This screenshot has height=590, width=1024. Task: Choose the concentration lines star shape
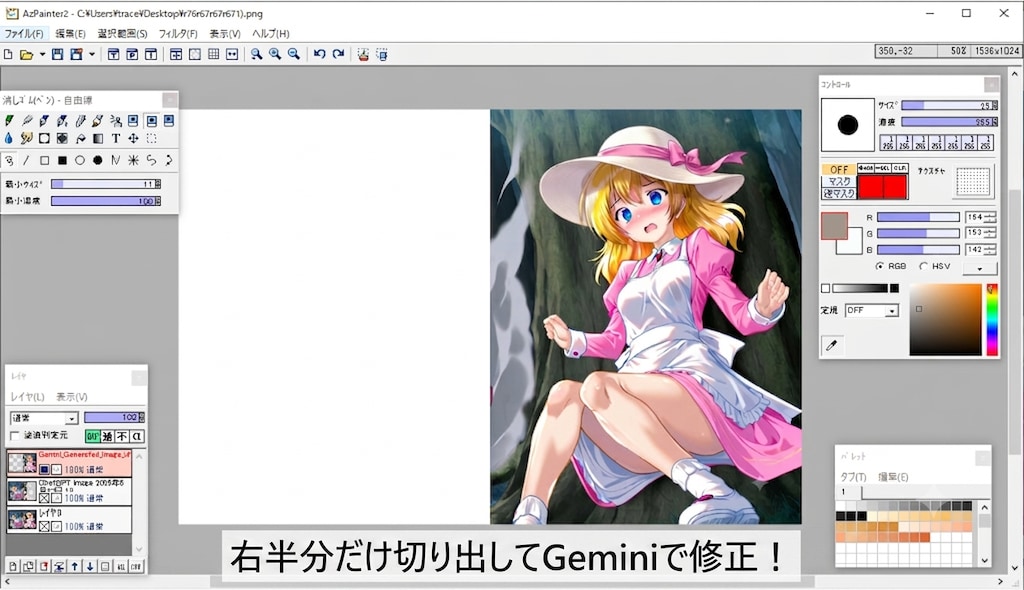point(133,160)
